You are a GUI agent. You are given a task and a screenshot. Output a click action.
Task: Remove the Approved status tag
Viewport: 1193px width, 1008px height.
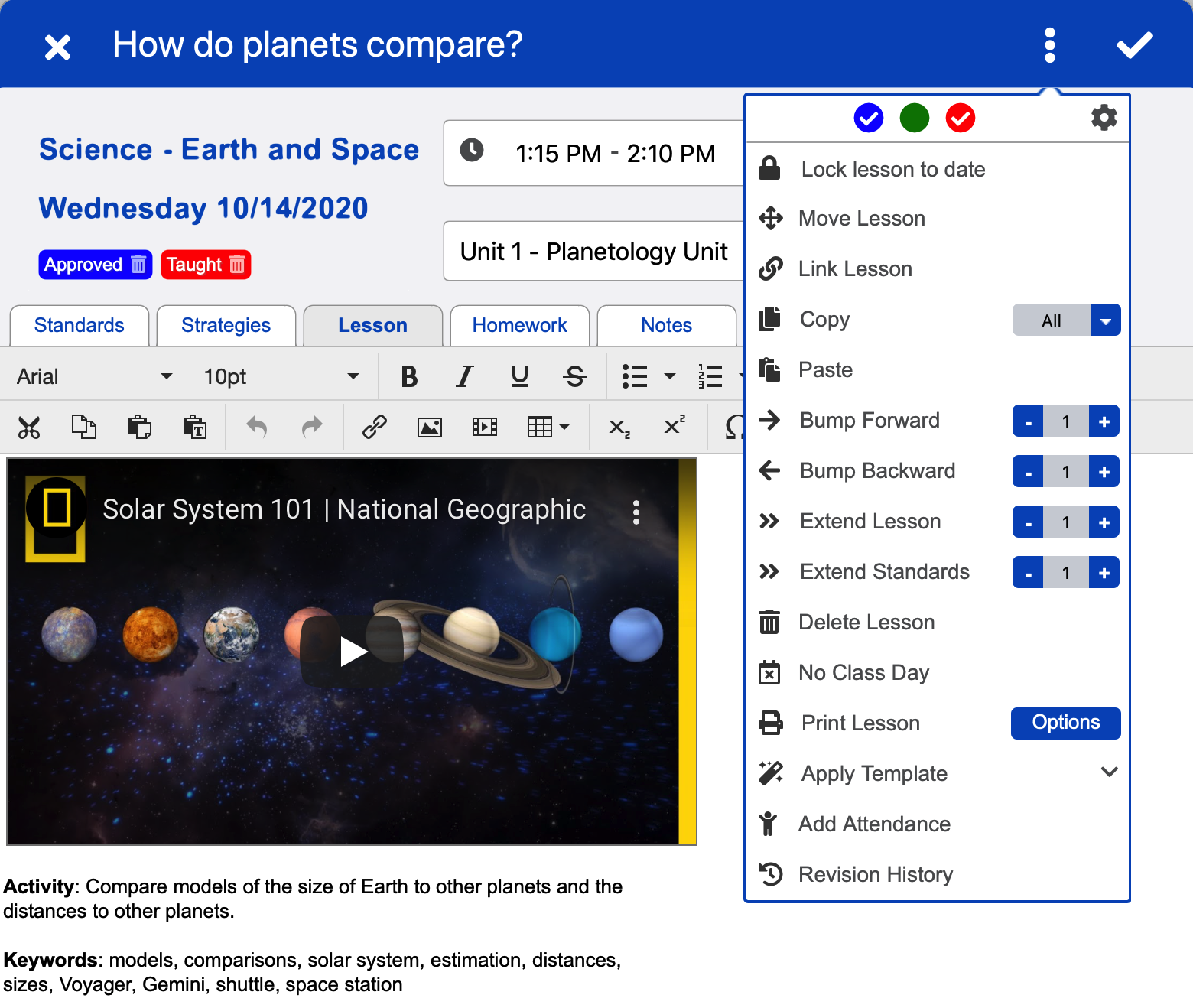pos(138,265)
